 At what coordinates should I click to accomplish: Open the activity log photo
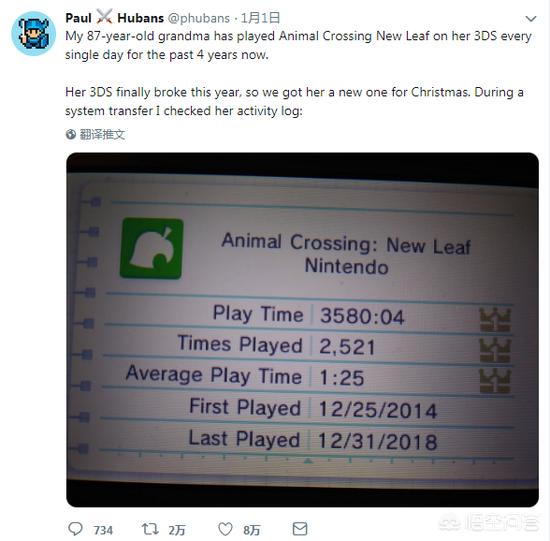pyautogui.click(x=302, y=329)
